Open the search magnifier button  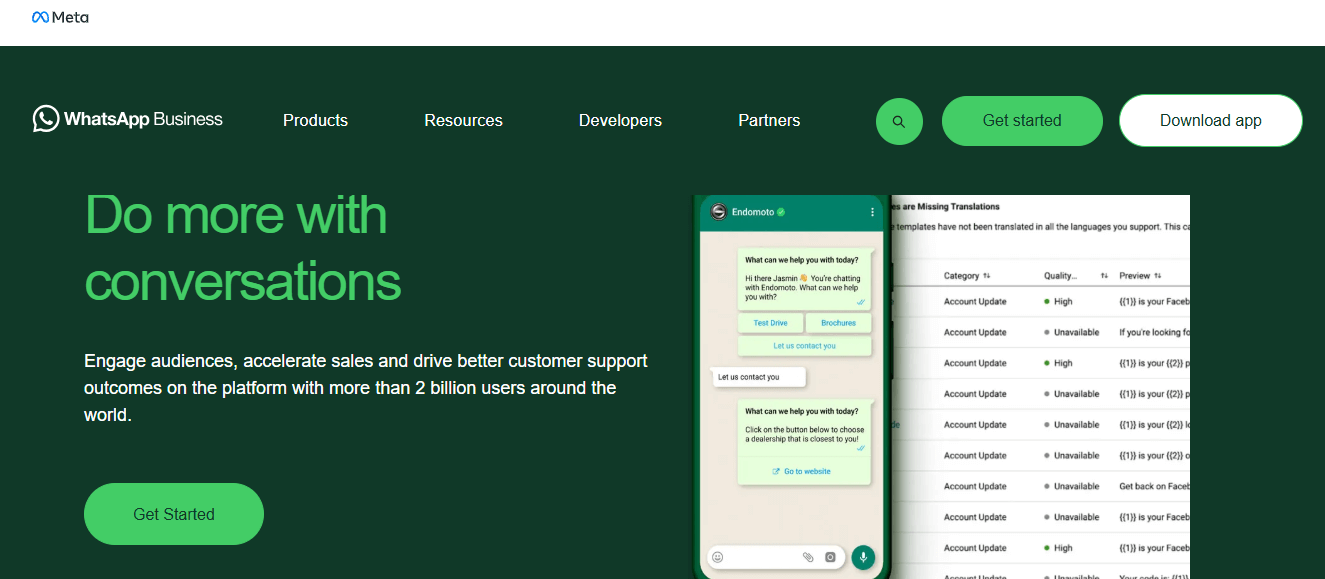(x=899, y=121)
